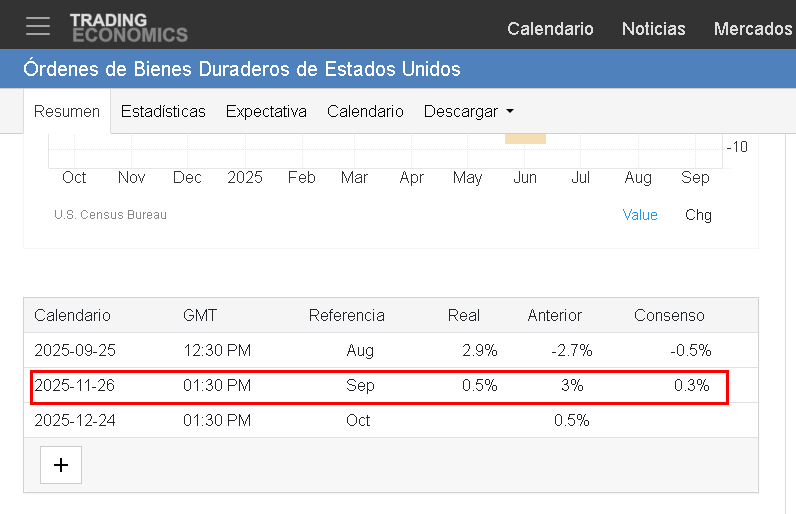796x514 pixels.
Task: Click the Trading Economics logo
Action: click(128, 27)
